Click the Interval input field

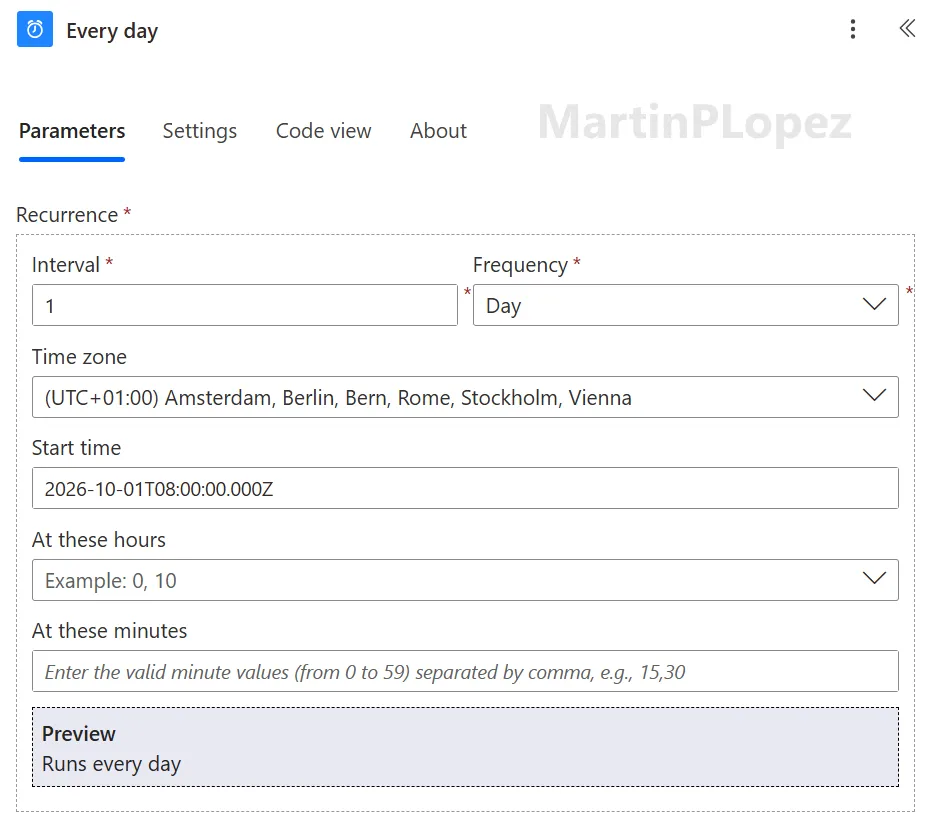(x=245, y=305)
